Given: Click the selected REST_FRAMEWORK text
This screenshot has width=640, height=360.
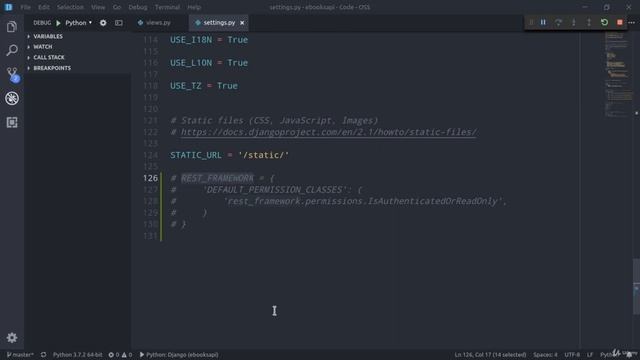Looking at the screenshot, I should click(x=217, y=178).
